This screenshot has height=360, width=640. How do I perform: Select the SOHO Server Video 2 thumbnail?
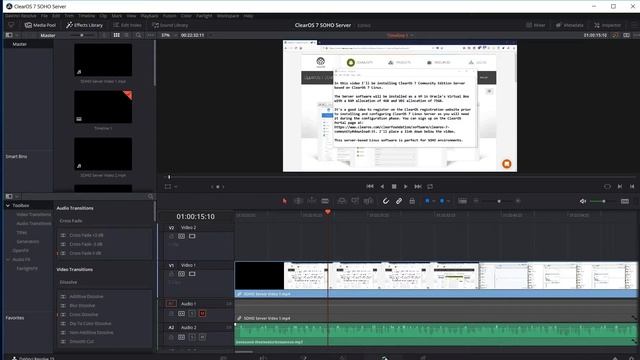(x=103, y=154)
